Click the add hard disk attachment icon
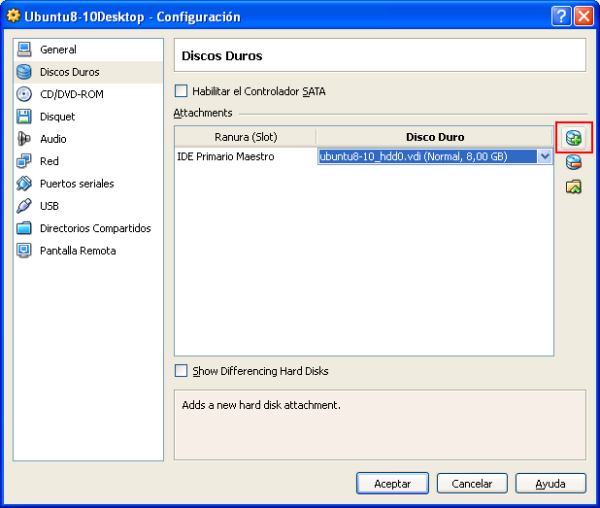The image size is (600, 508). coord(573,138)
